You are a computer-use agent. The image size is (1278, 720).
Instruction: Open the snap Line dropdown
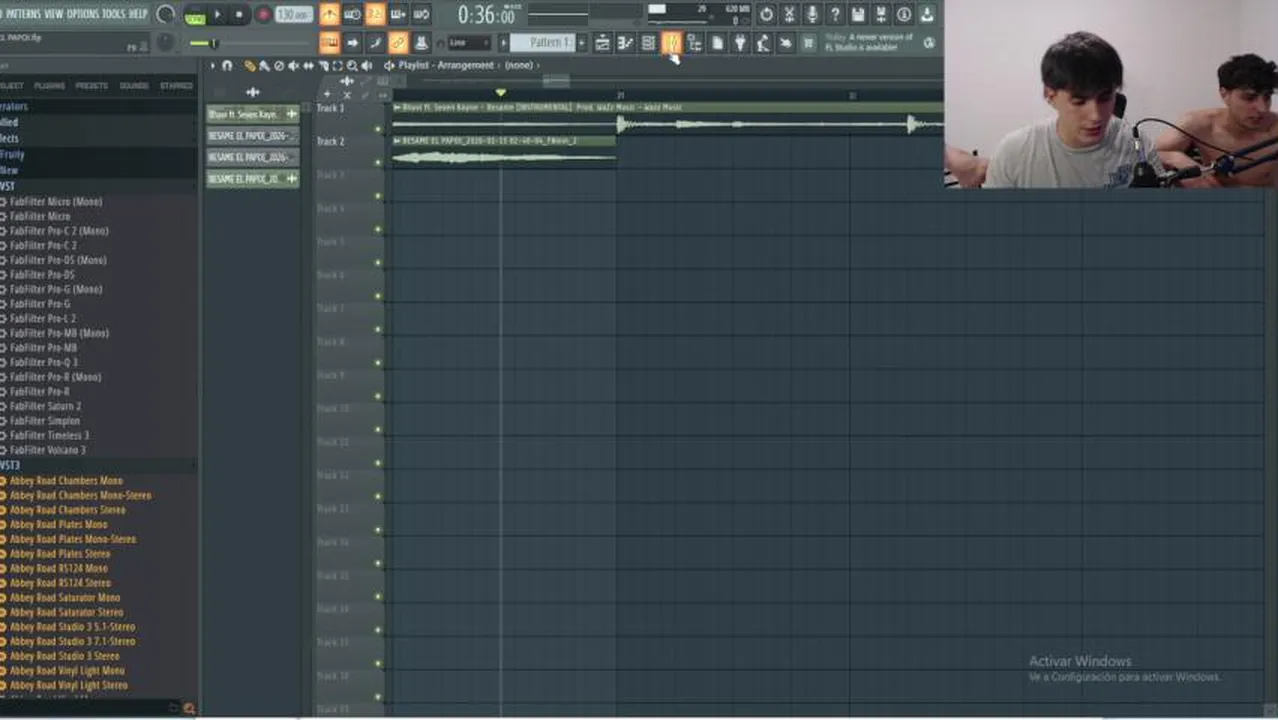tap(468, 43)
